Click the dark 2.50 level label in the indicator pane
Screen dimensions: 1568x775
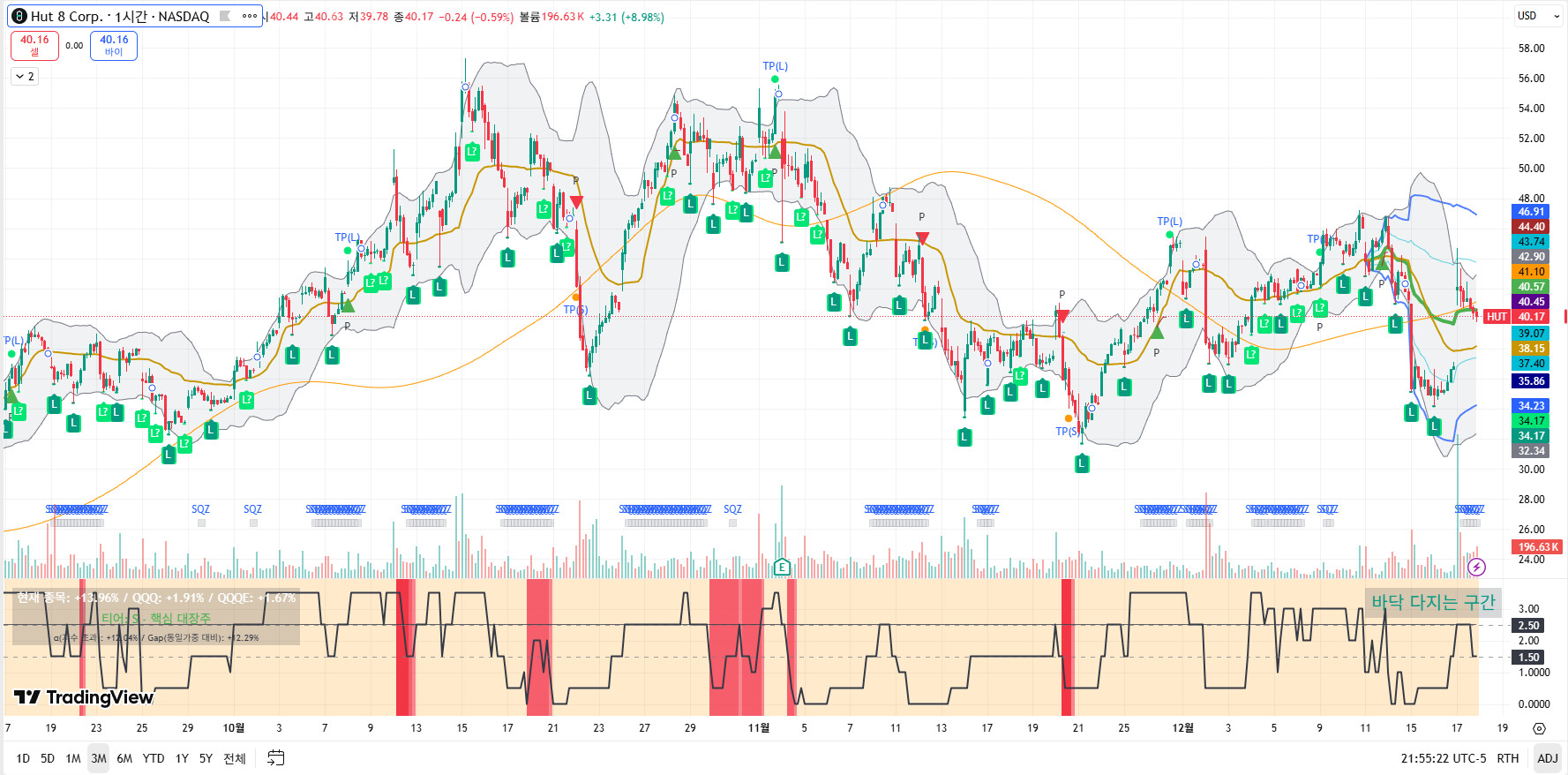(1528, 626)
